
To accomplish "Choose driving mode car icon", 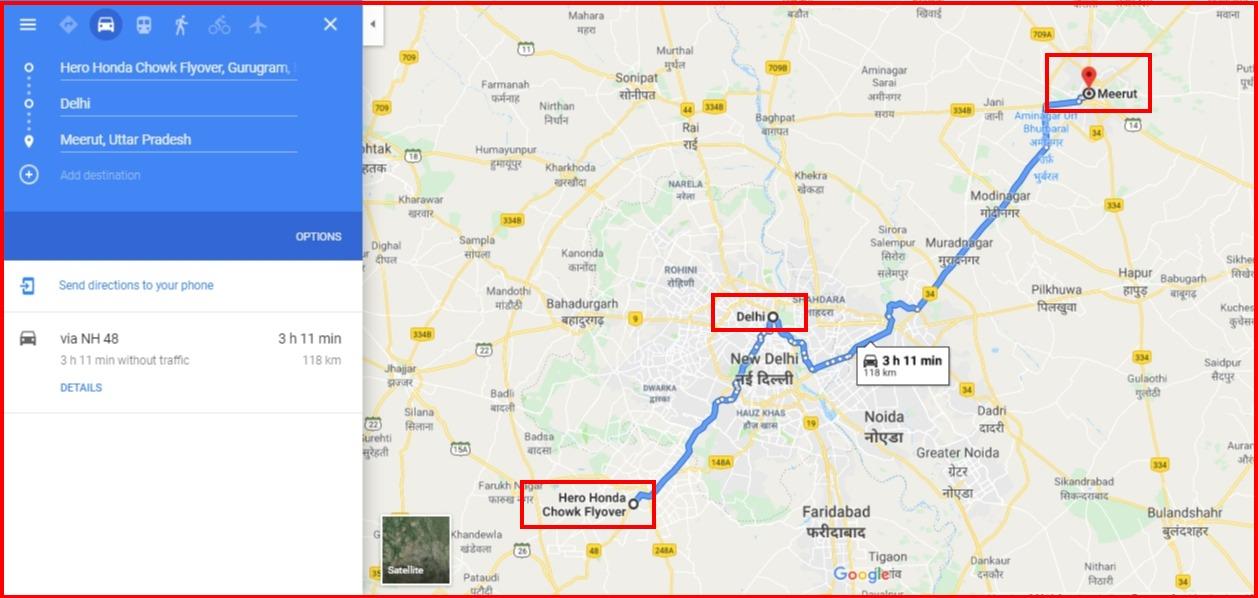I will pyautogui.click(x=106, y=25).
